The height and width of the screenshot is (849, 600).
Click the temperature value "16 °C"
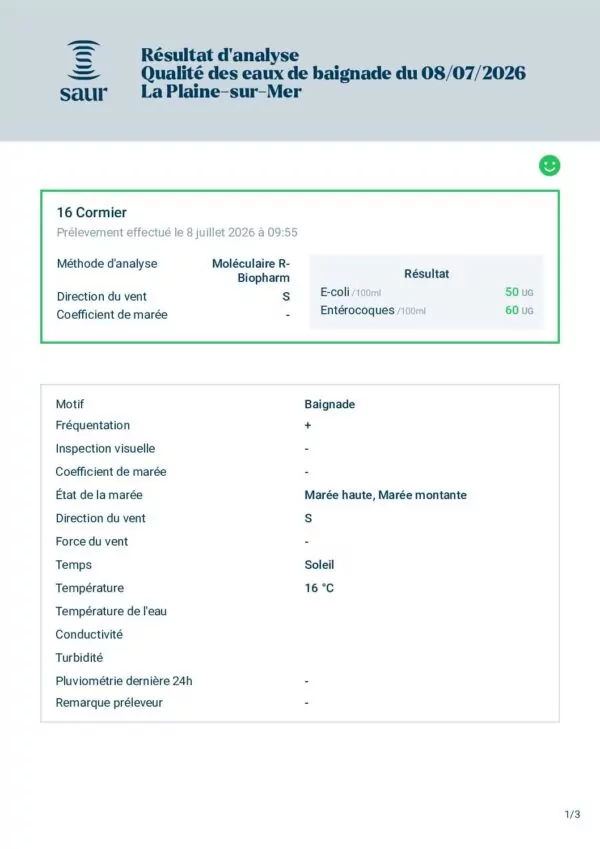(319, 588)
